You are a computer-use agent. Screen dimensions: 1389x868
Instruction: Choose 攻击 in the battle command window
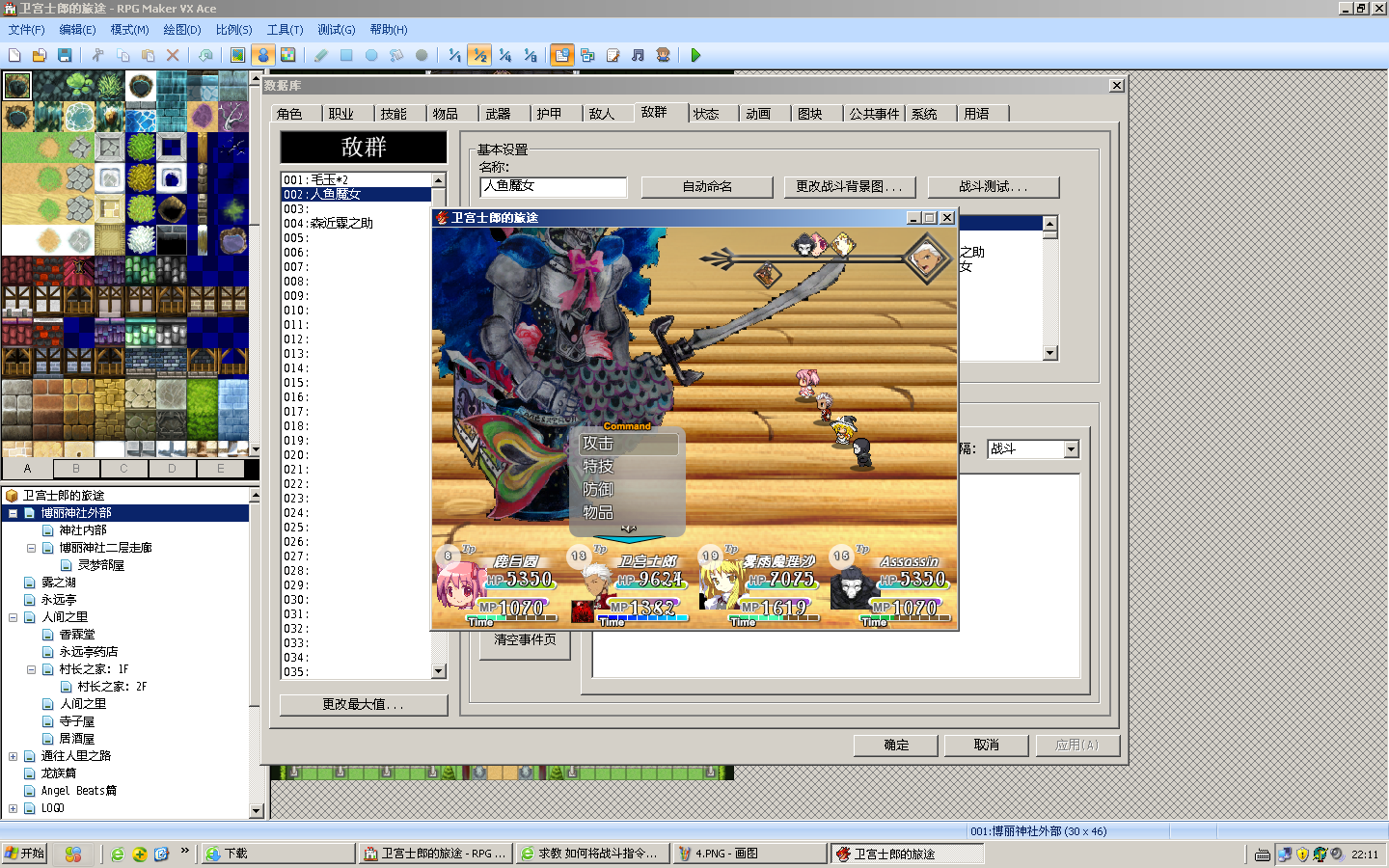point(629,444)
